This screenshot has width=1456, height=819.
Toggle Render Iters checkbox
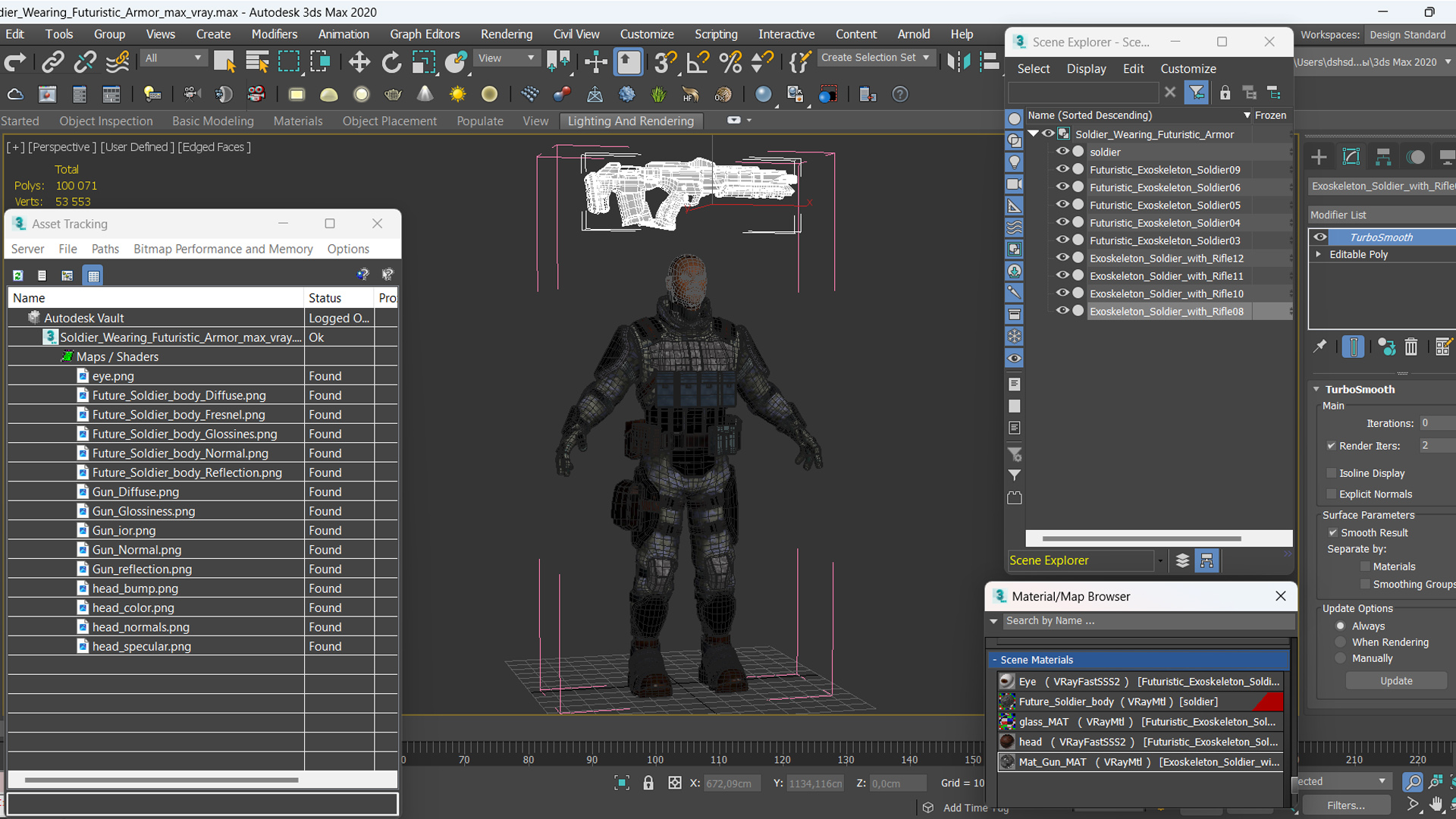[x=1331, y=446]
